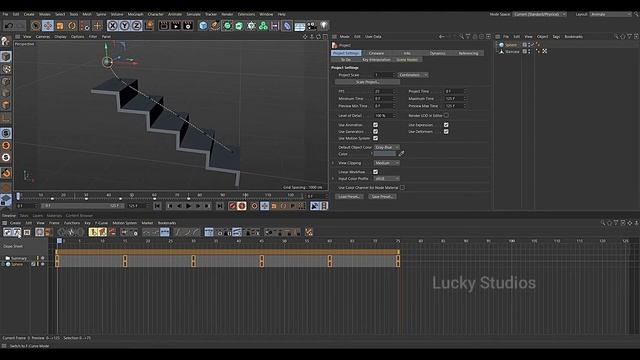This screenshot has width=640, height=360.
Task: Go to end of animation
Action: [x=220, y=206]
